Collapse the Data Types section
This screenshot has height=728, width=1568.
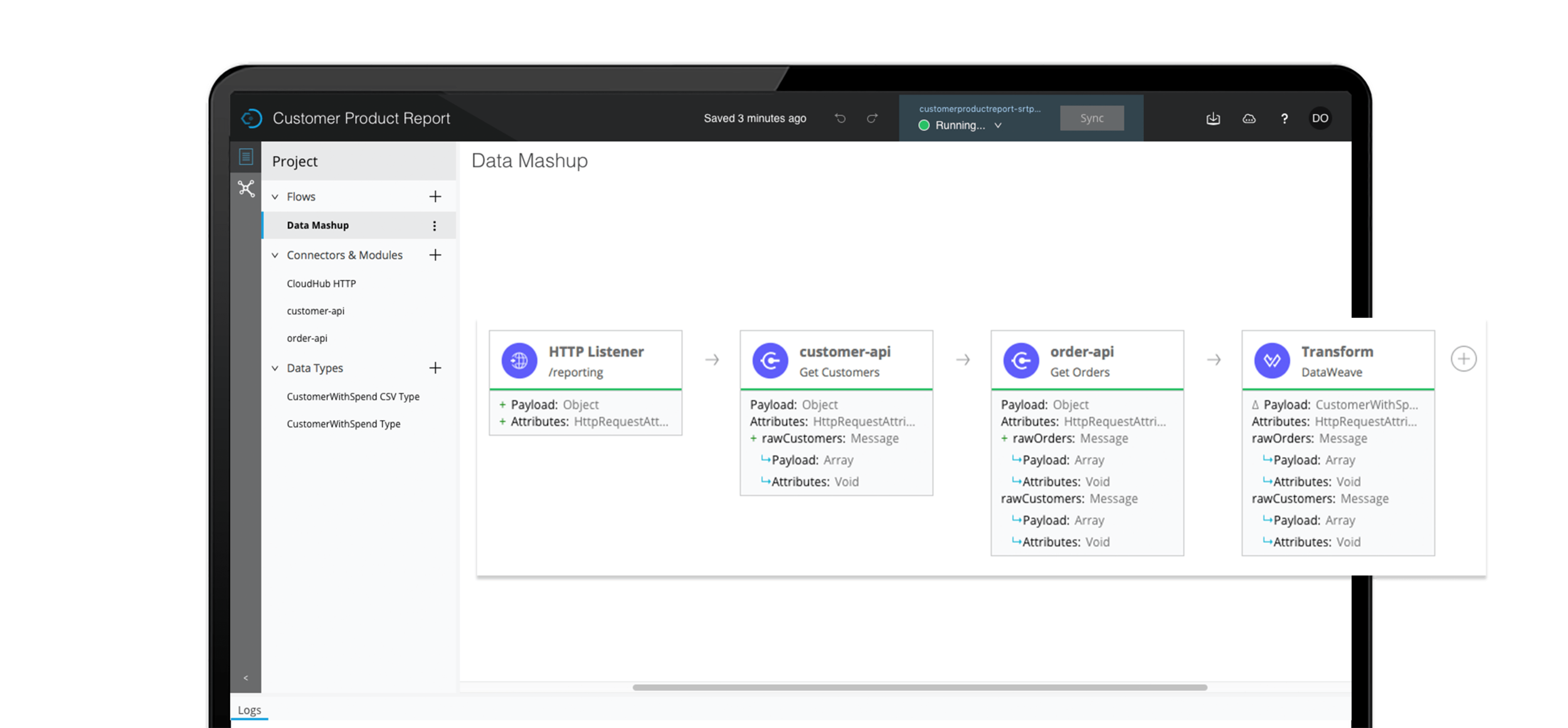[x=275, y=368]
